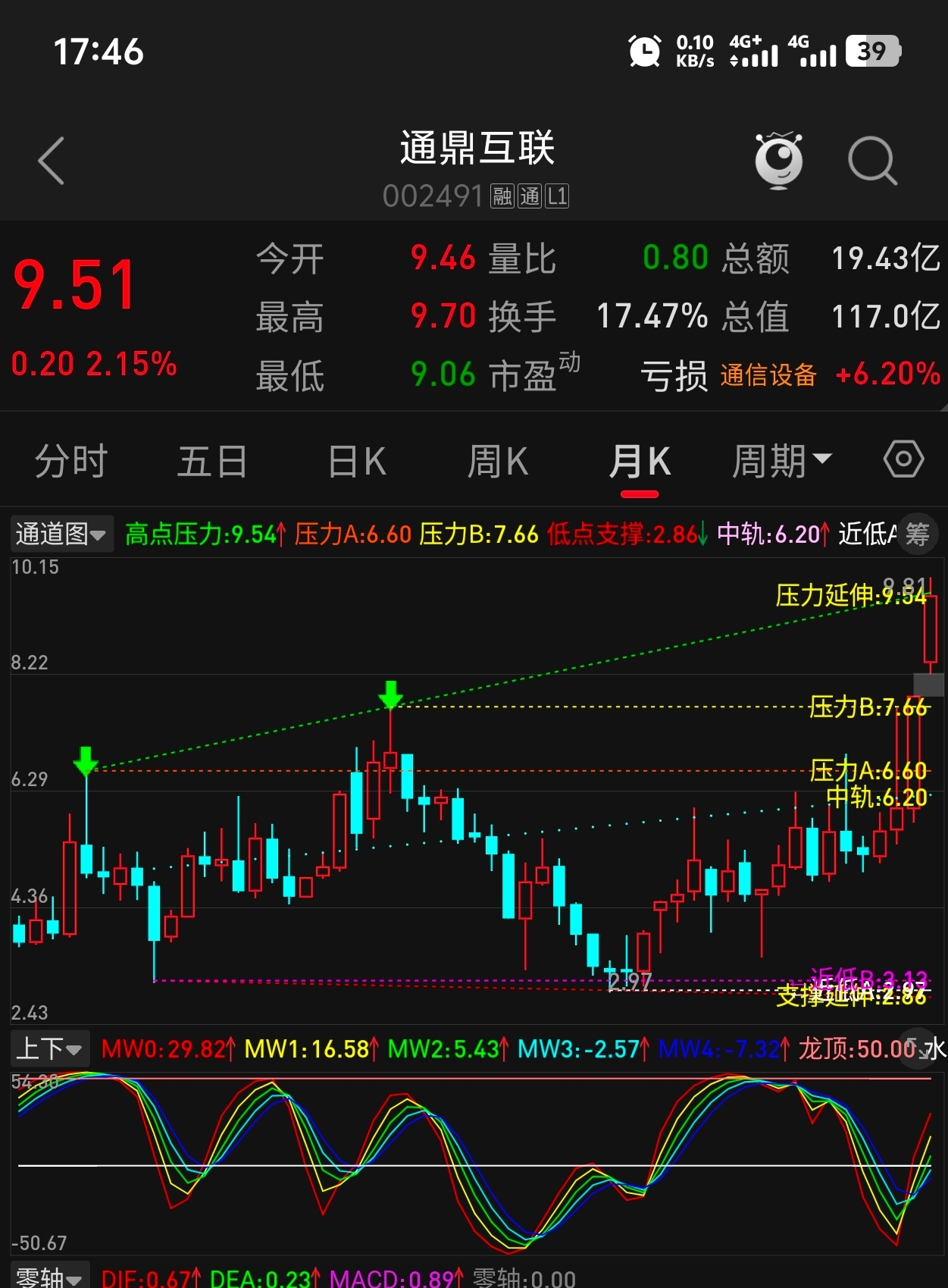Tap DIF:0.67 MACD value
Screen dimensions: 948x1288
151,1278
